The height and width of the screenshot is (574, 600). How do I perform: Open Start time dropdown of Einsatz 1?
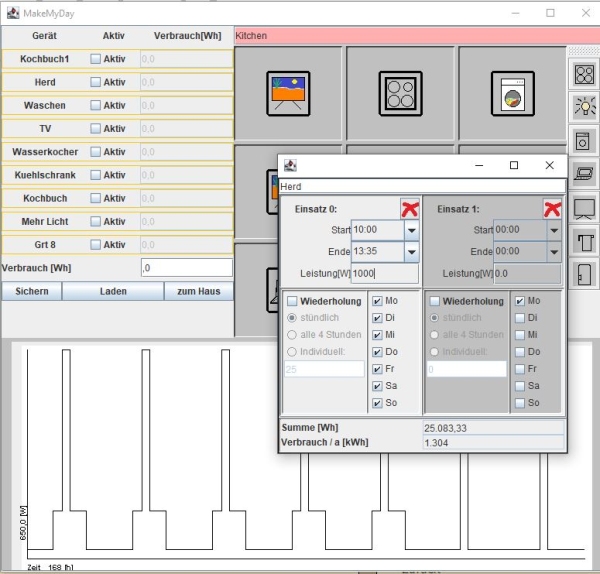(x=554, y=230)
